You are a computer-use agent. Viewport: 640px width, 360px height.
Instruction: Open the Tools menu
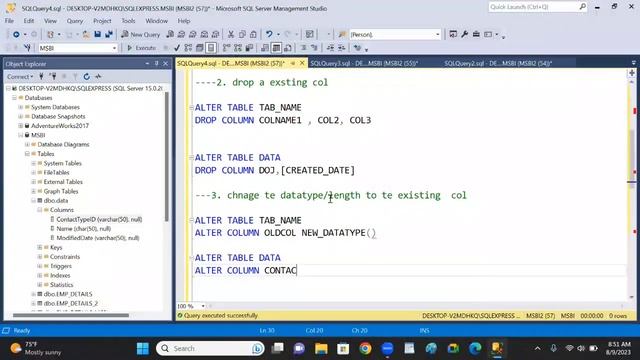(x=128, y=21)
